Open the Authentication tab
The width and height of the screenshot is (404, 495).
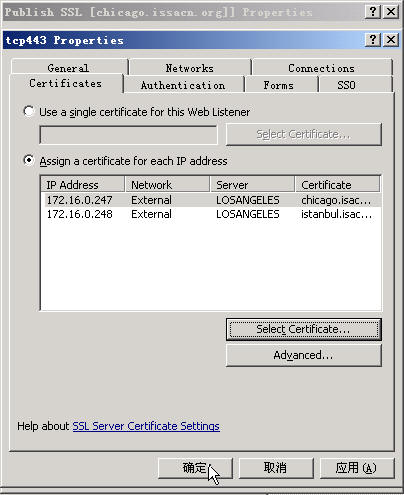[x=183, y=85]
